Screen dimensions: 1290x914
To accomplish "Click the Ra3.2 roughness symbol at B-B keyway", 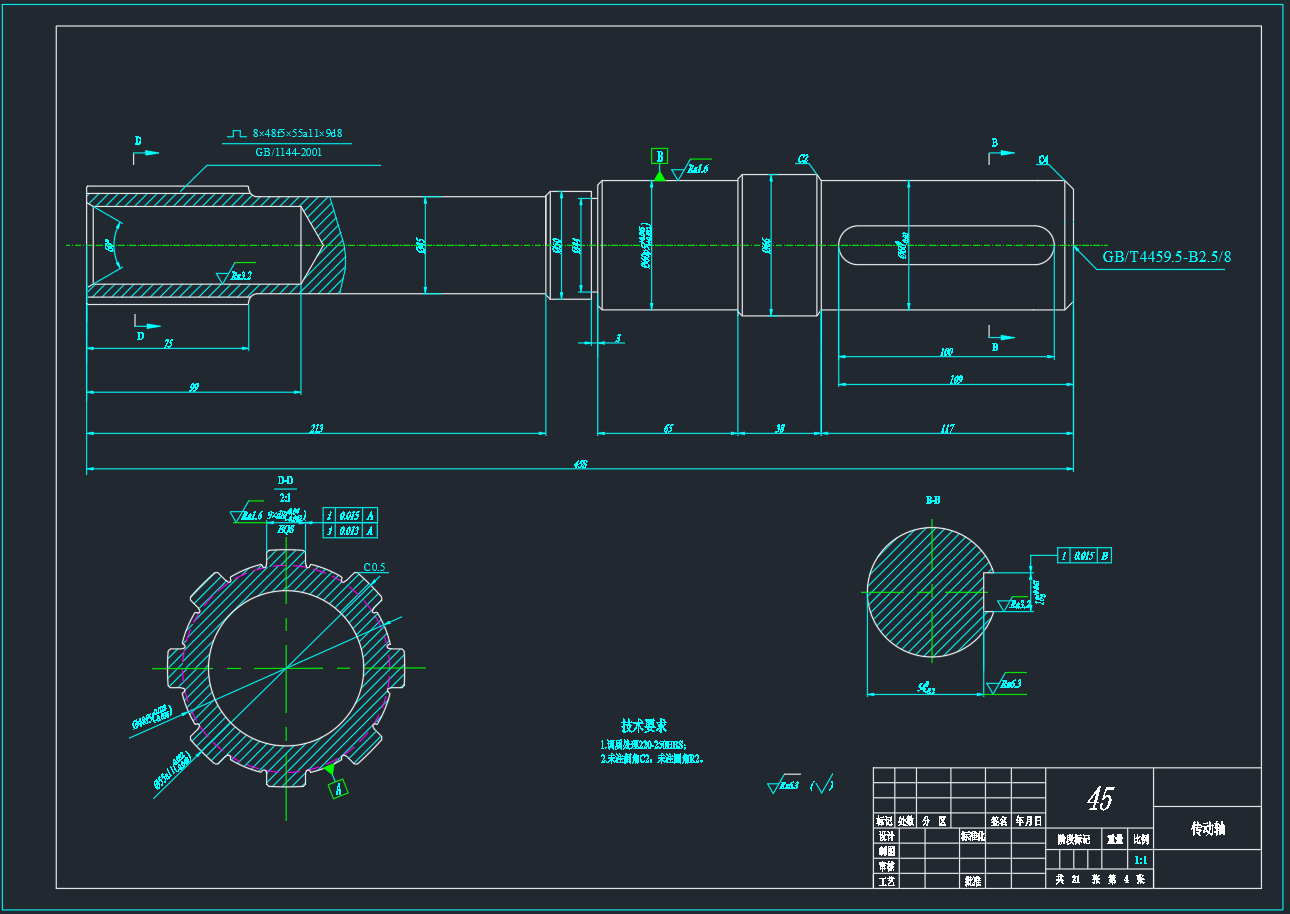I will click(1014, 604).
